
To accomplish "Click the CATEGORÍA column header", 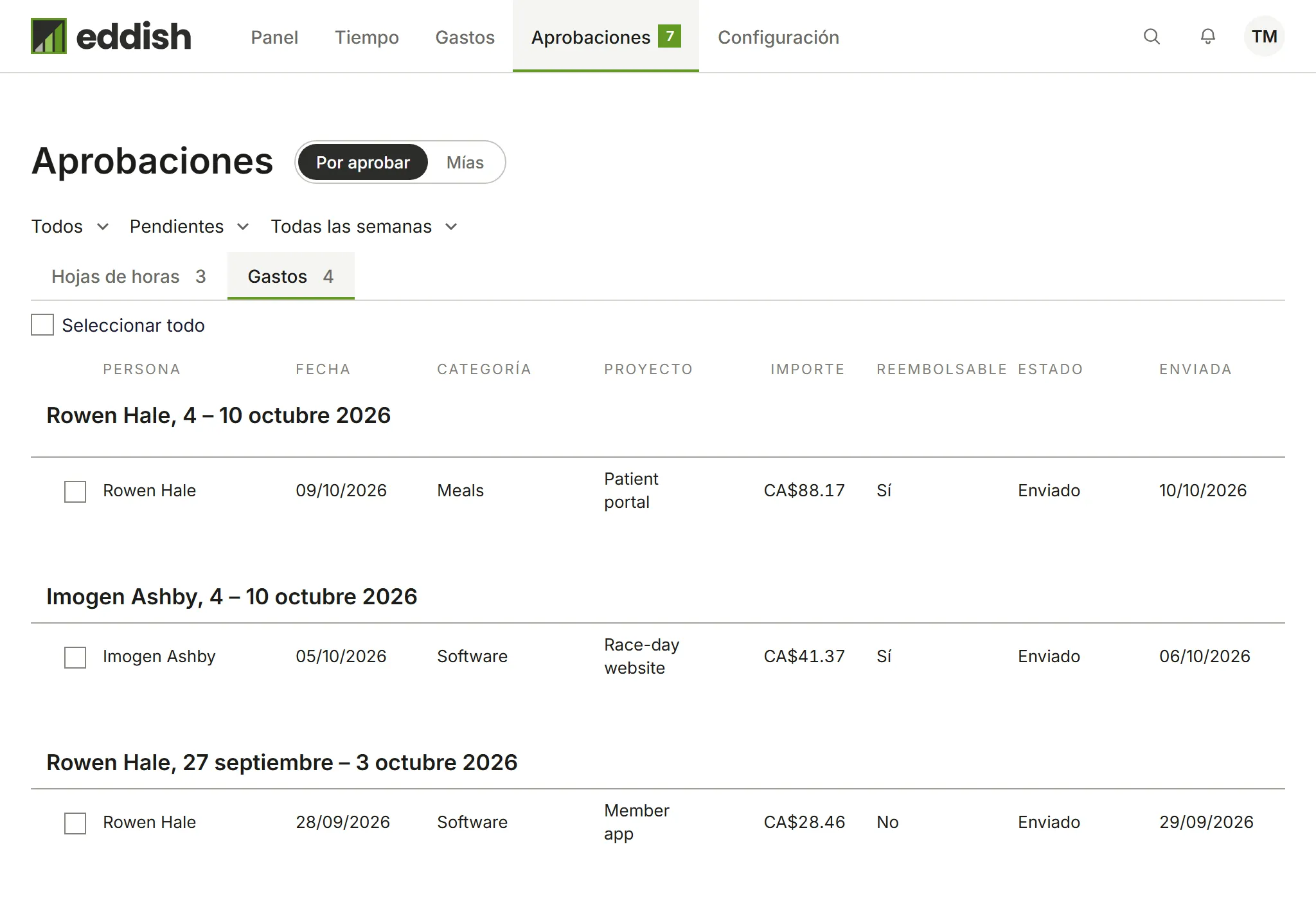I will tap(485, 369).
